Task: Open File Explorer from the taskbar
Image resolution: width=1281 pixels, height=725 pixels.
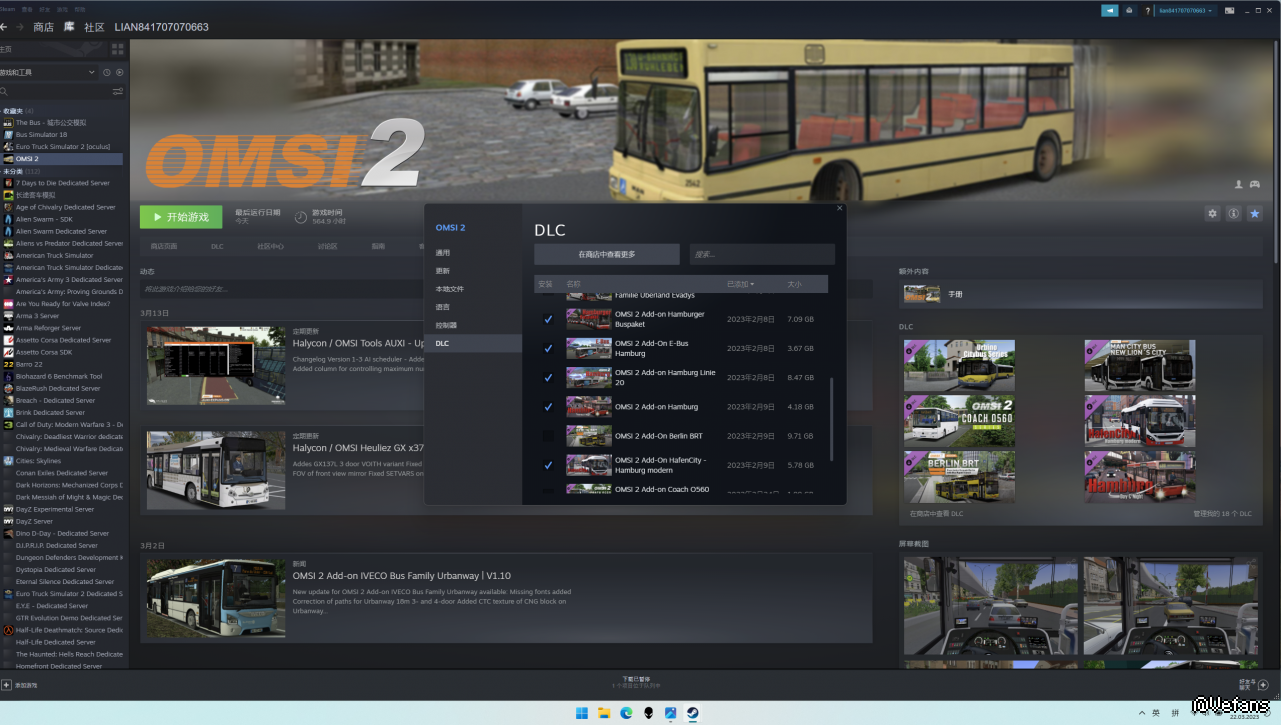Action: click(604, 713)
